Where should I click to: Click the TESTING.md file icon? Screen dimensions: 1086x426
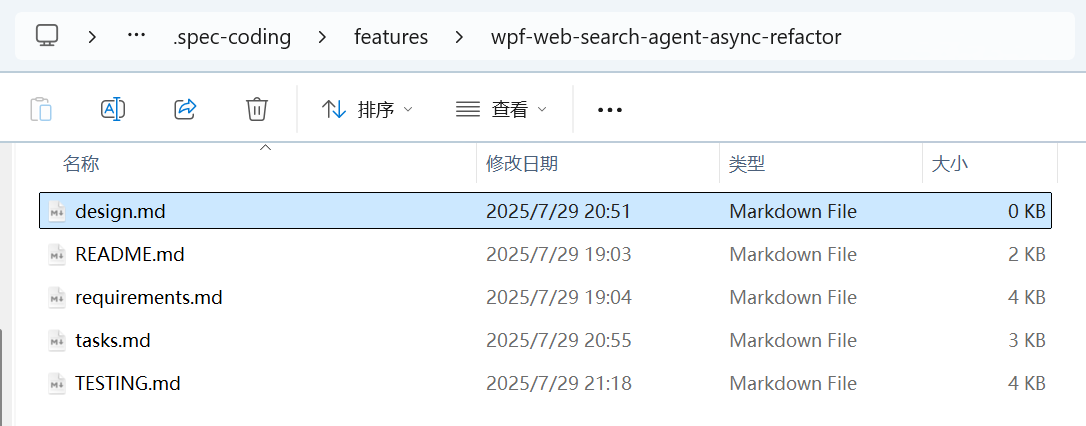pyautogui.click(x=57, y=383)
